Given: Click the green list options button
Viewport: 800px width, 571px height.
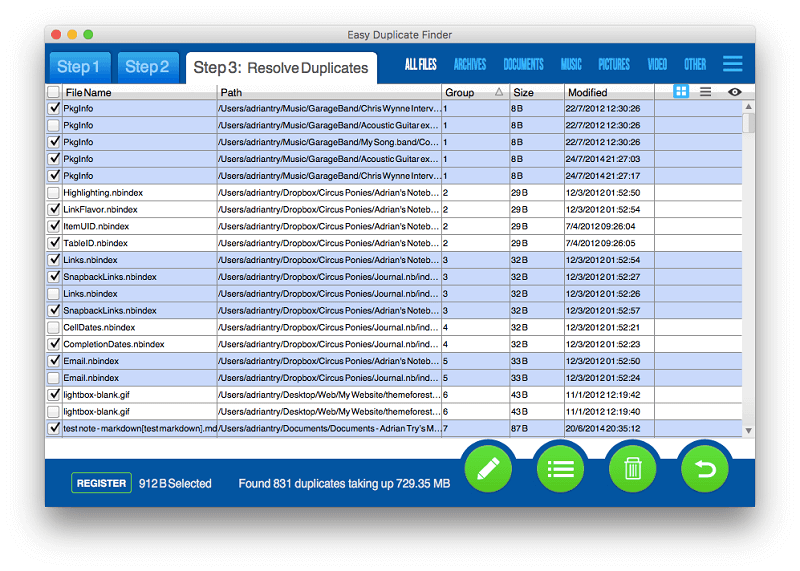Looking at the screenshot, I should (x=560, y=468).
